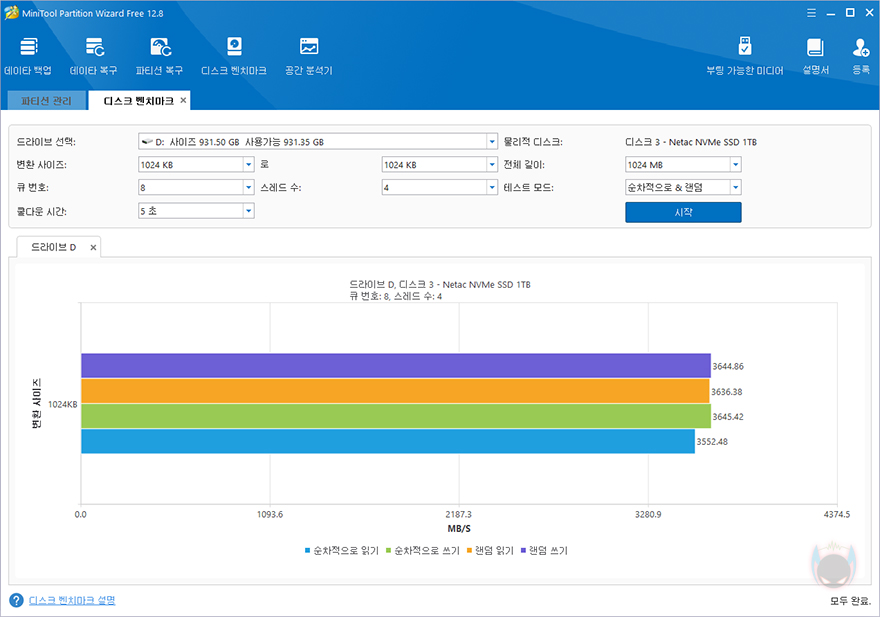The width and height of the screenshot is (880, 617).
Task: Open the hamburger menu in title bar
Action: coord(812,13)
